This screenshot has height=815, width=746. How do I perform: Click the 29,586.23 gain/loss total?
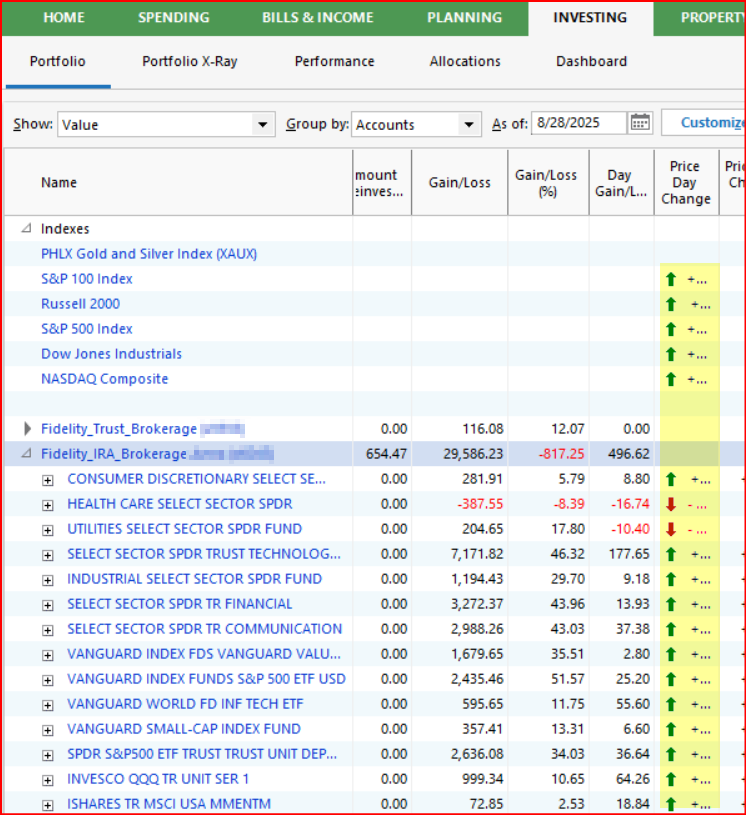point(473,454)
